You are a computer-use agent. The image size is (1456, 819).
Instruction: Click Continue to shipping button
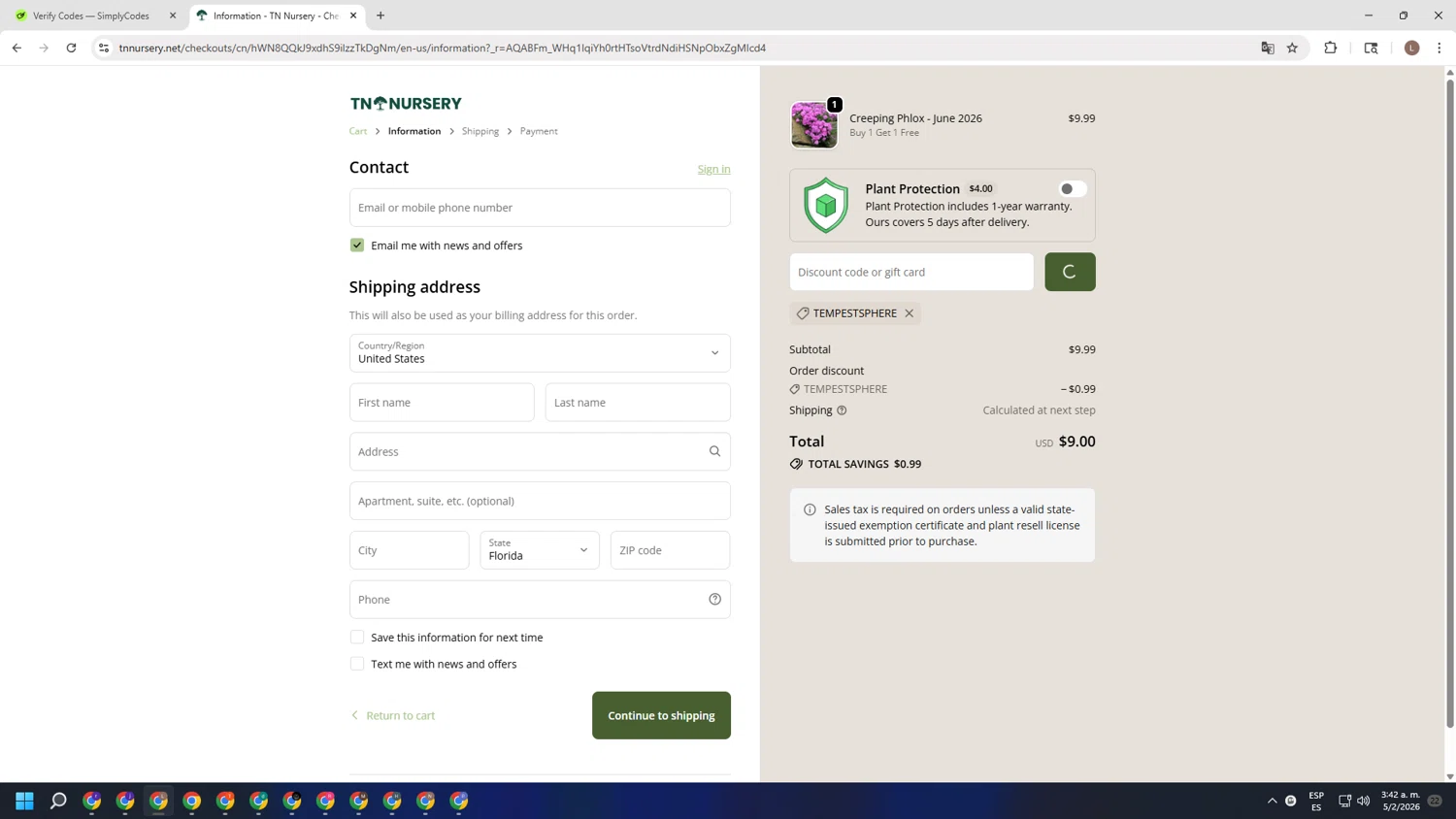[x=661, y=715]
